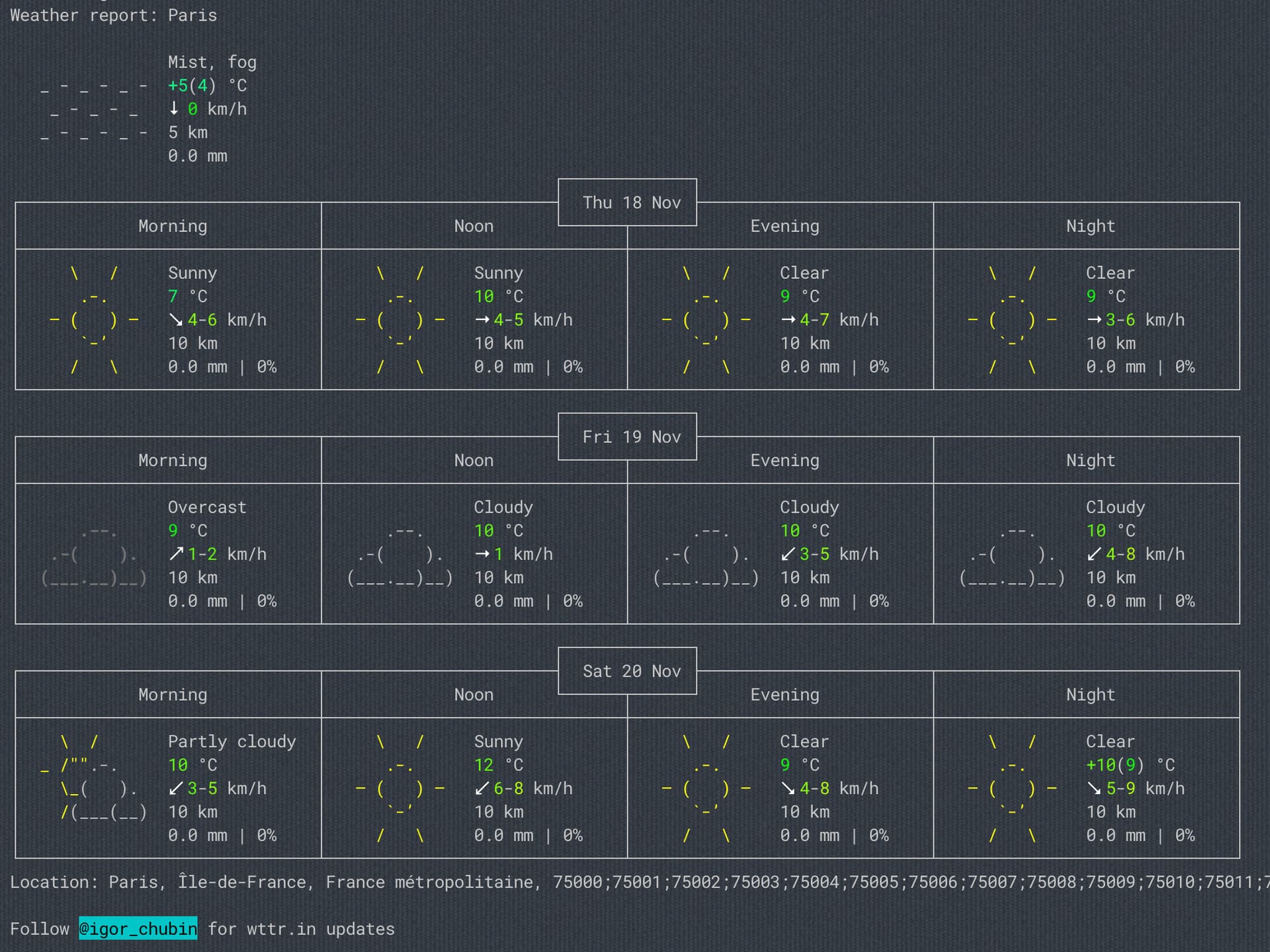This screenshot has height=952, width=1270.
Task: Select the clear sky icon in Thursday Night
Action: click(x=1012, y=319)
